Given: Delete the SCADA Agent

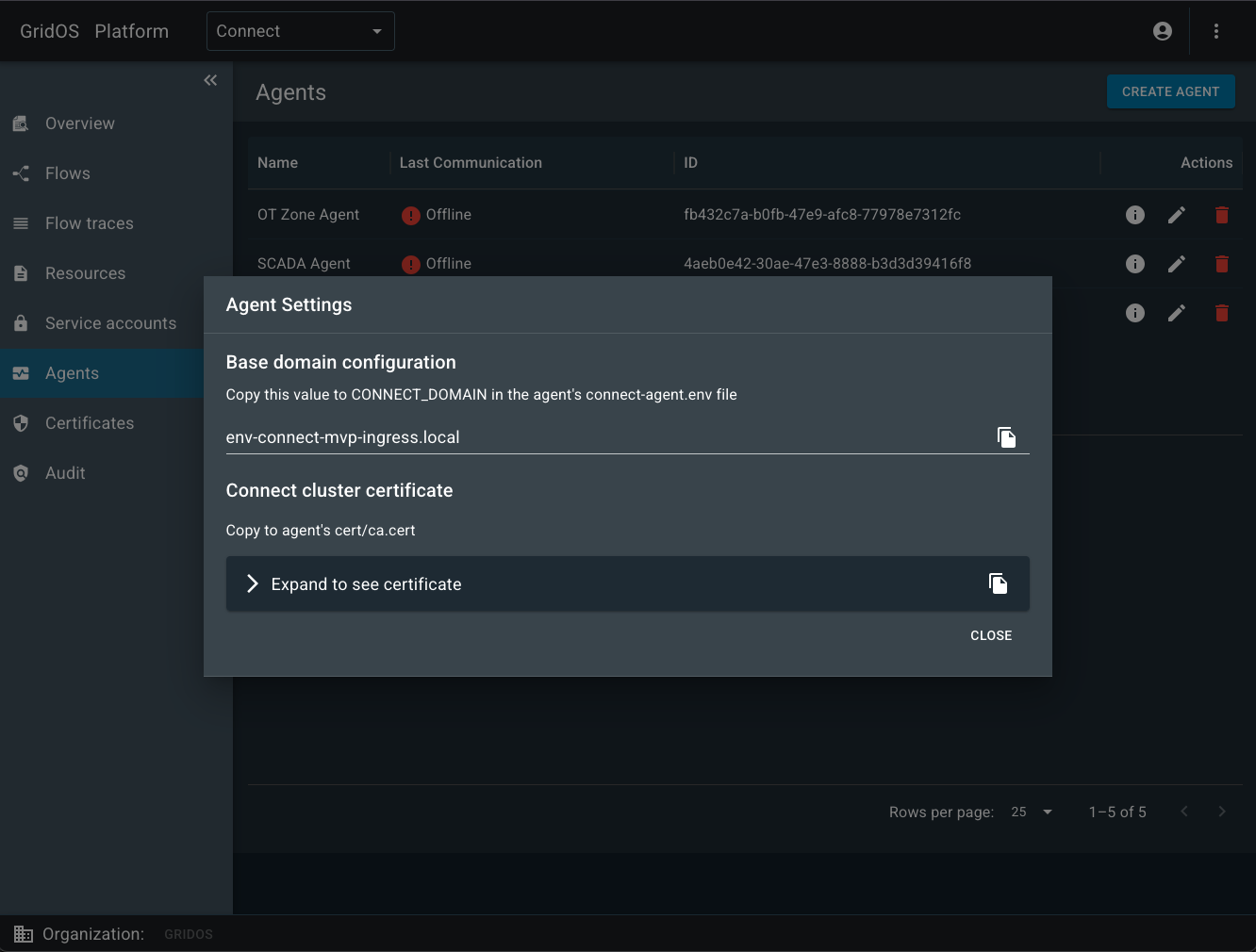Looking at the screenshot, I should coord(1222,264).
